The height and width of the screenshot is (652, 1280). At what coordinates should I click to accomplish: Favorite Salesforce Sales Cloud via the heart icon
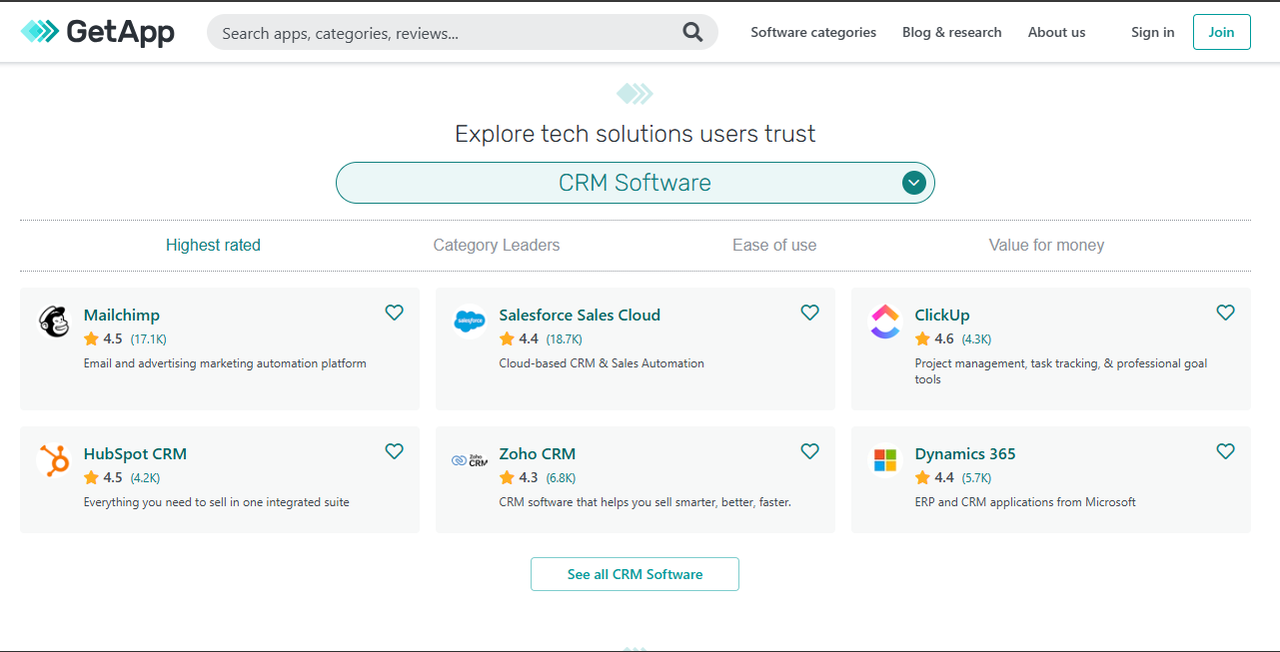(x=810, y=313)
